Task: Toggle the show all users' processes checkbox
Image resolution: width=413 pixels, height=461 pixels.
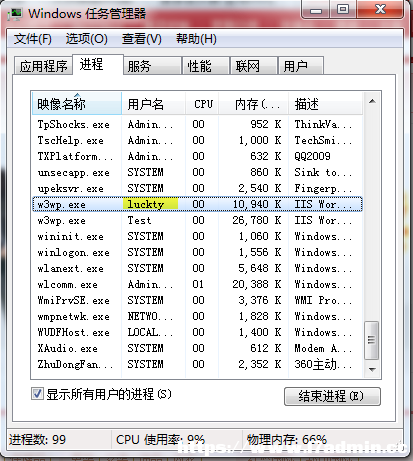Action: (x=37, y=394)
